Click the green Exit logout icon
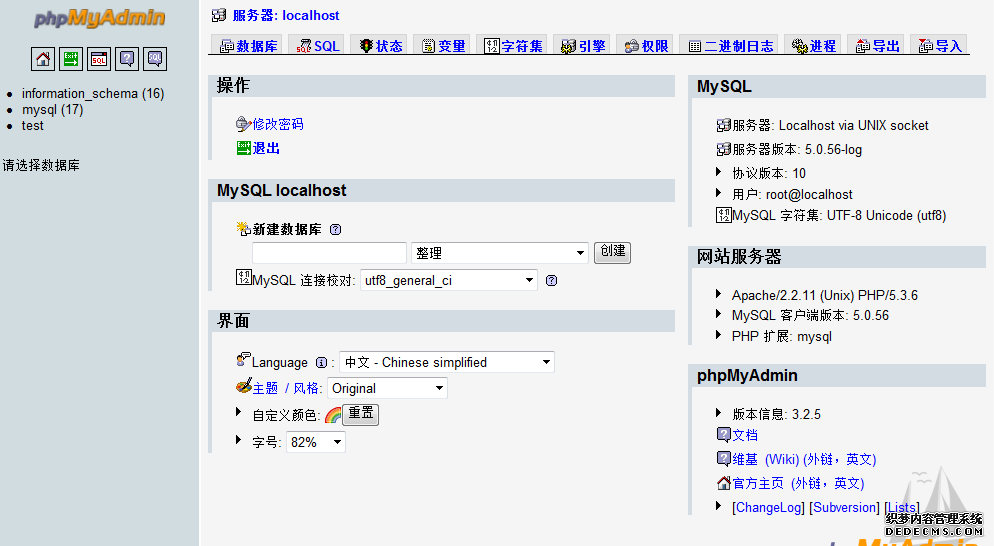This screenshot has height=546, width=994. pos(71,59)
